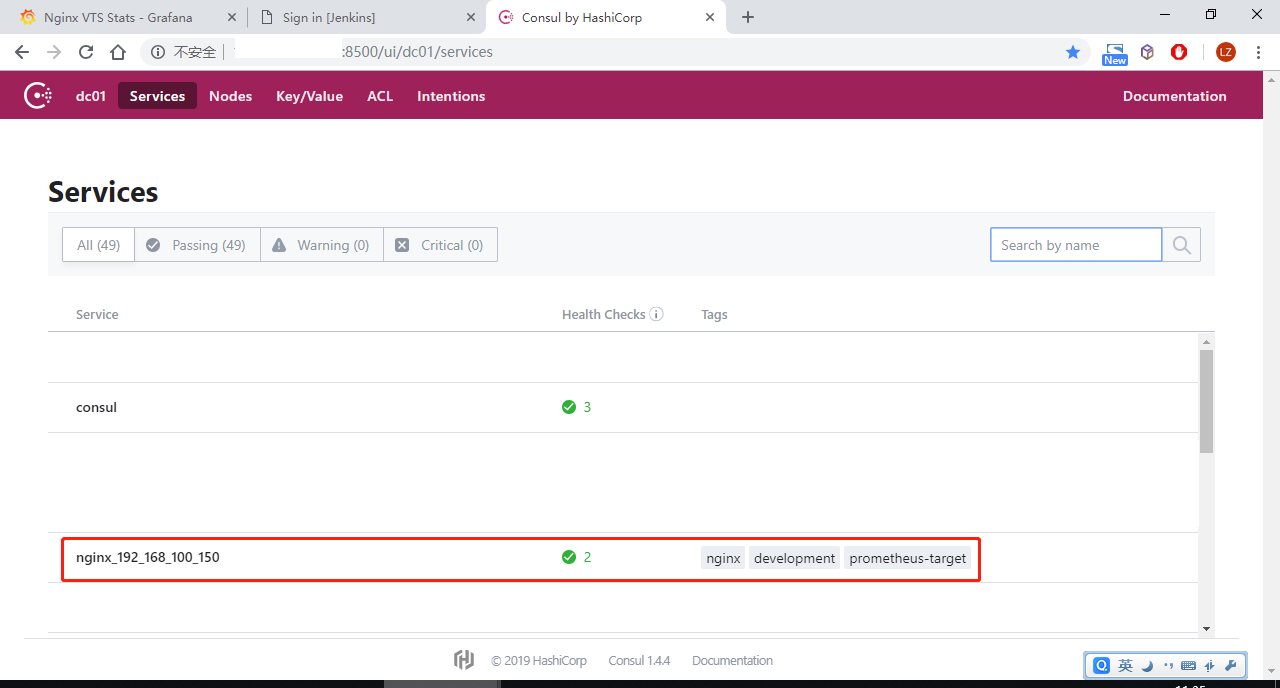Open Documentation link in the top navbar
This screenshot has width=1280, height=688.
tap(1174, 96)
